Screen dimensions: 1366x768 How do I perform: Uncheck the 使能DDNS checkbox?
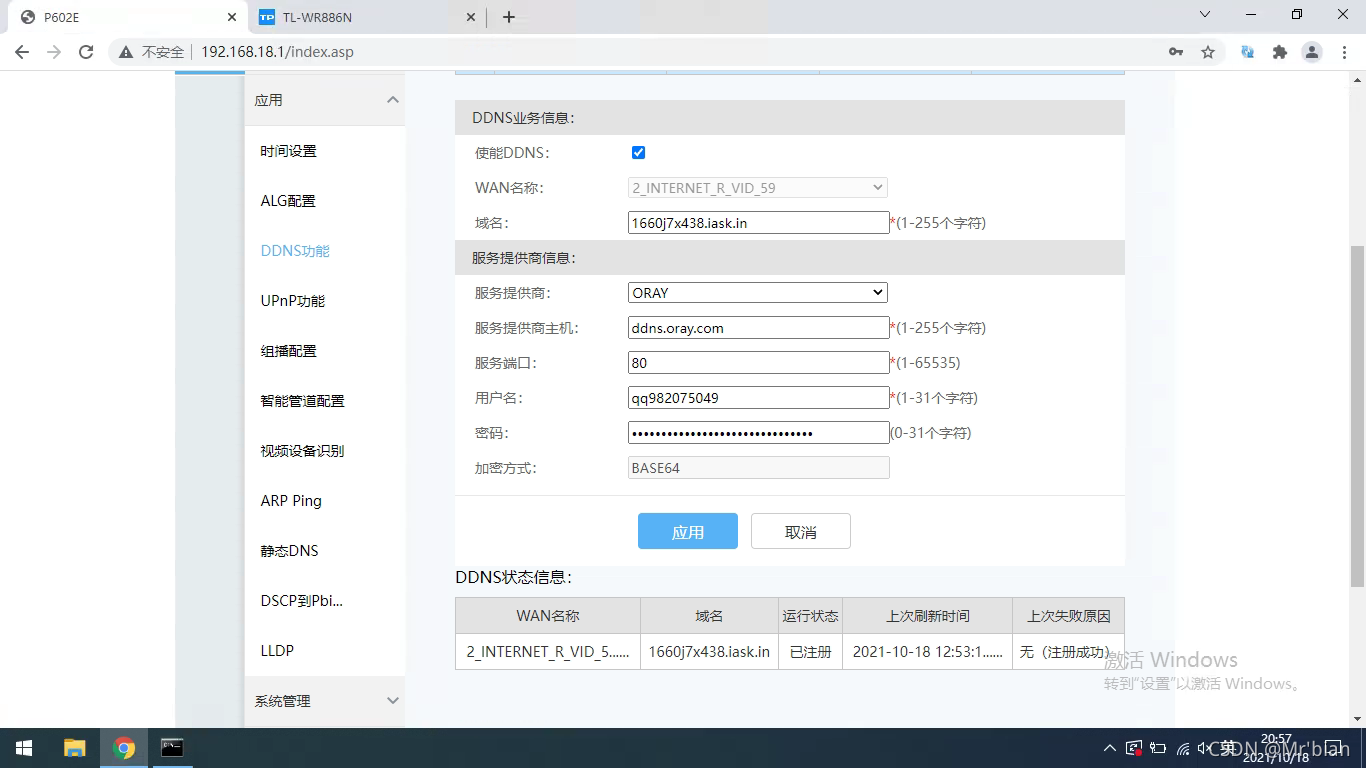[638, 153]
